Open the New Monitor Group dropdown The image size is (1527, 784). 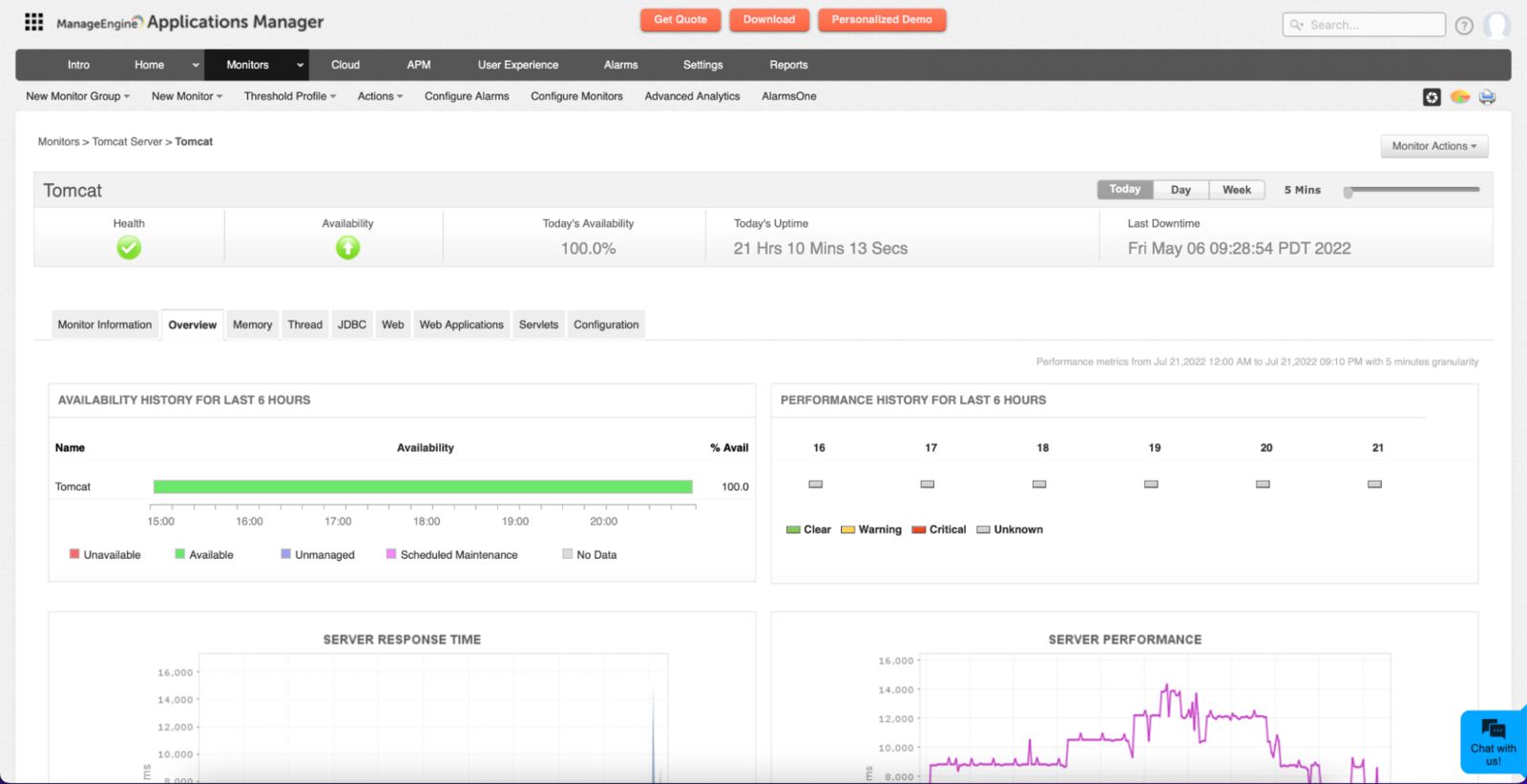(77, 96)
